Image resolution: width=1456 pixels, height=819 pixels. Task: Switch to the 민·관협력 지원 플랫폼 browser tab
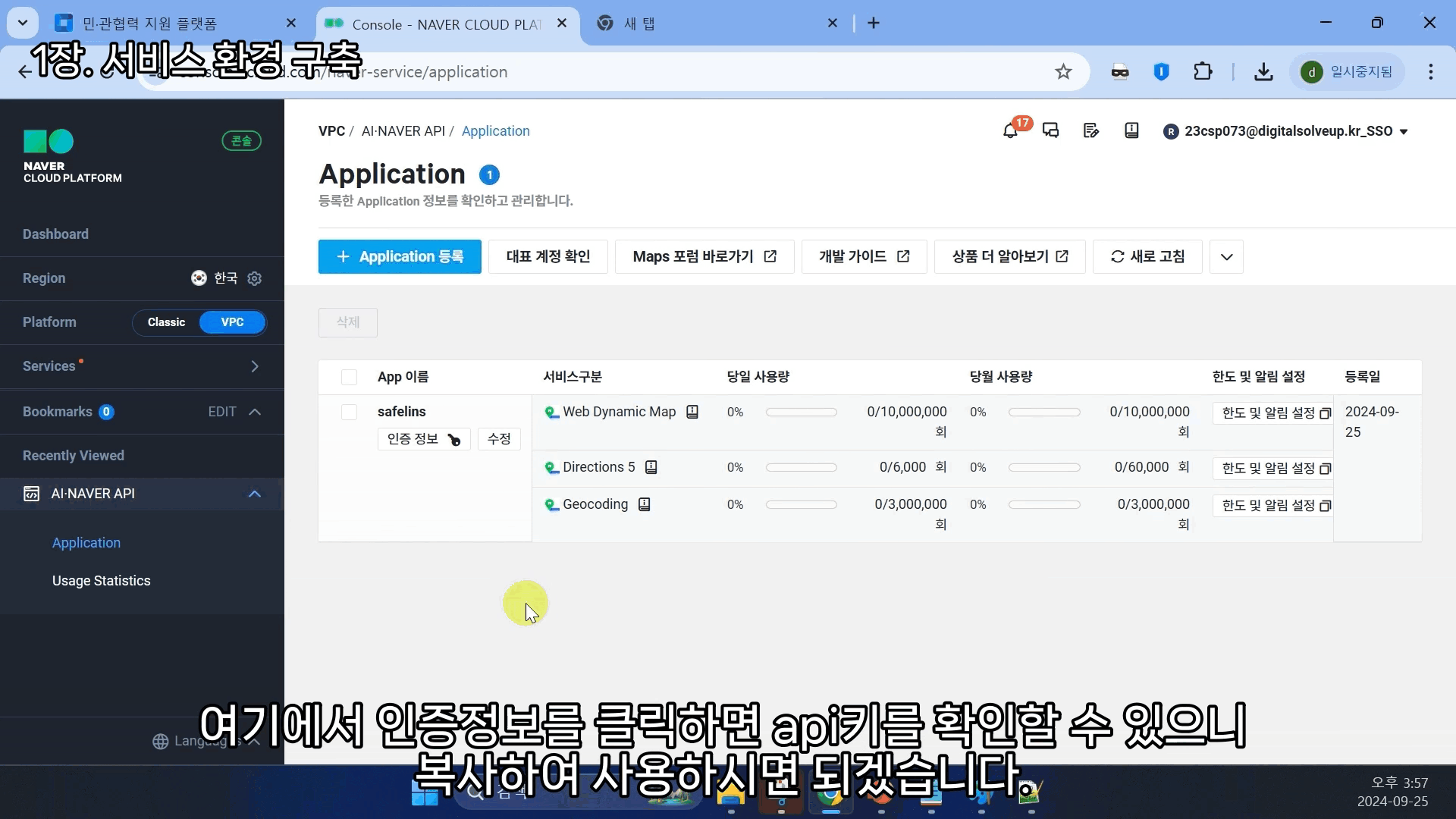(x=149, y=24)
